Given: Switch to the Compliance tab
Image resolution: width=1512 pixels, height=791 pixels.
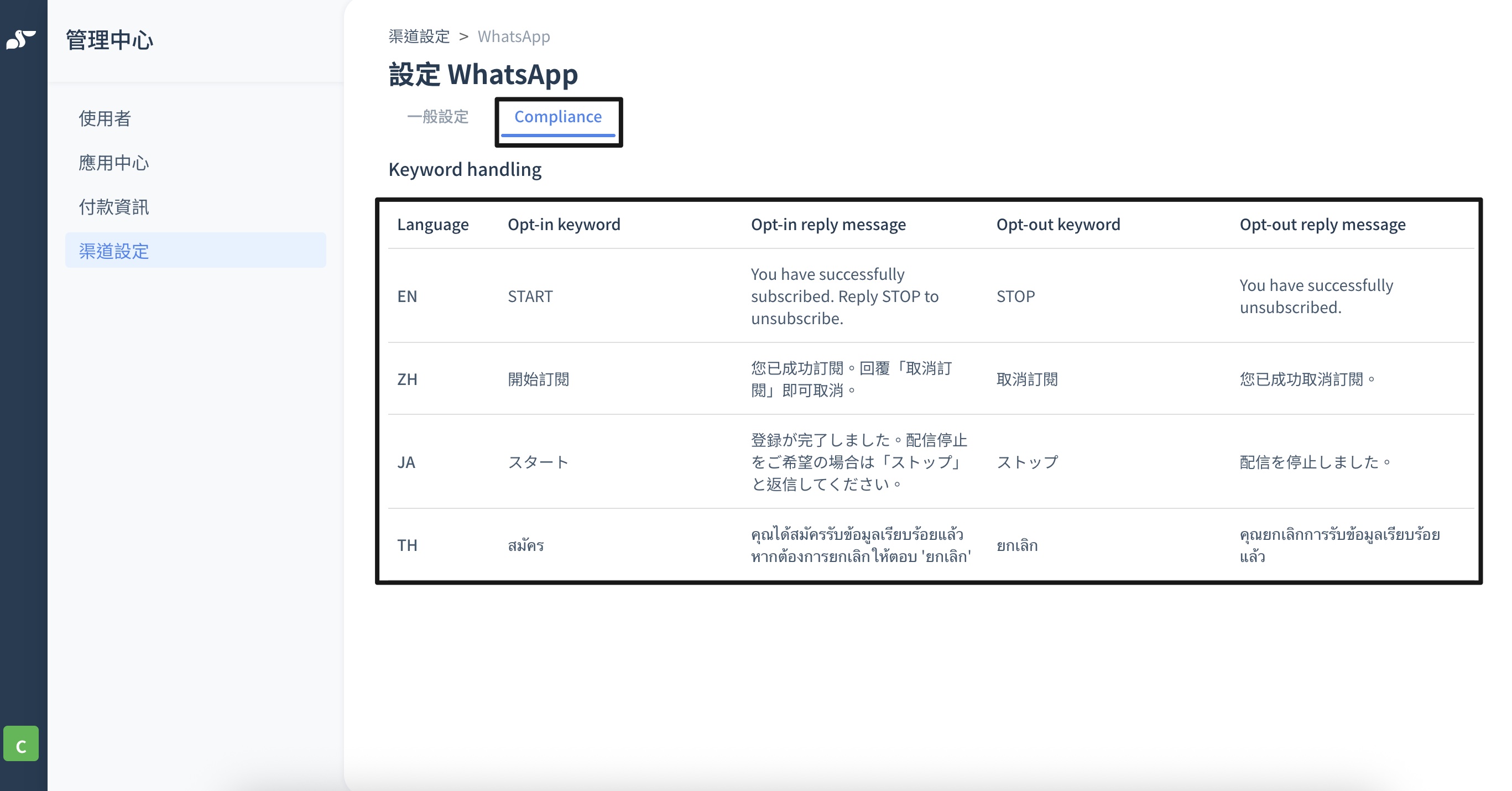Looking at the screenshot, I should [x=558, y=117].
